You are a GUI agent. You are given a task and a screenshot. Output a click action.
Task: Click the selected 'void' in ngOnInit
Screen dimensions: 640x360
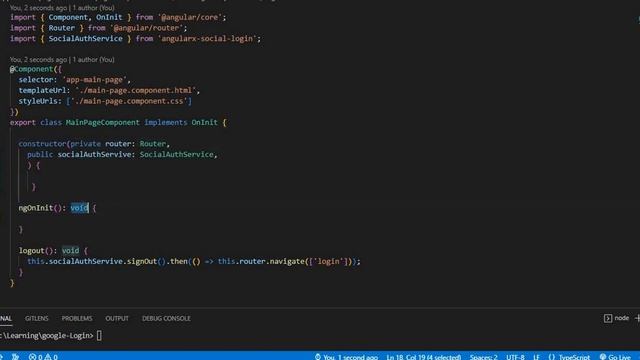tap(79, 208)
